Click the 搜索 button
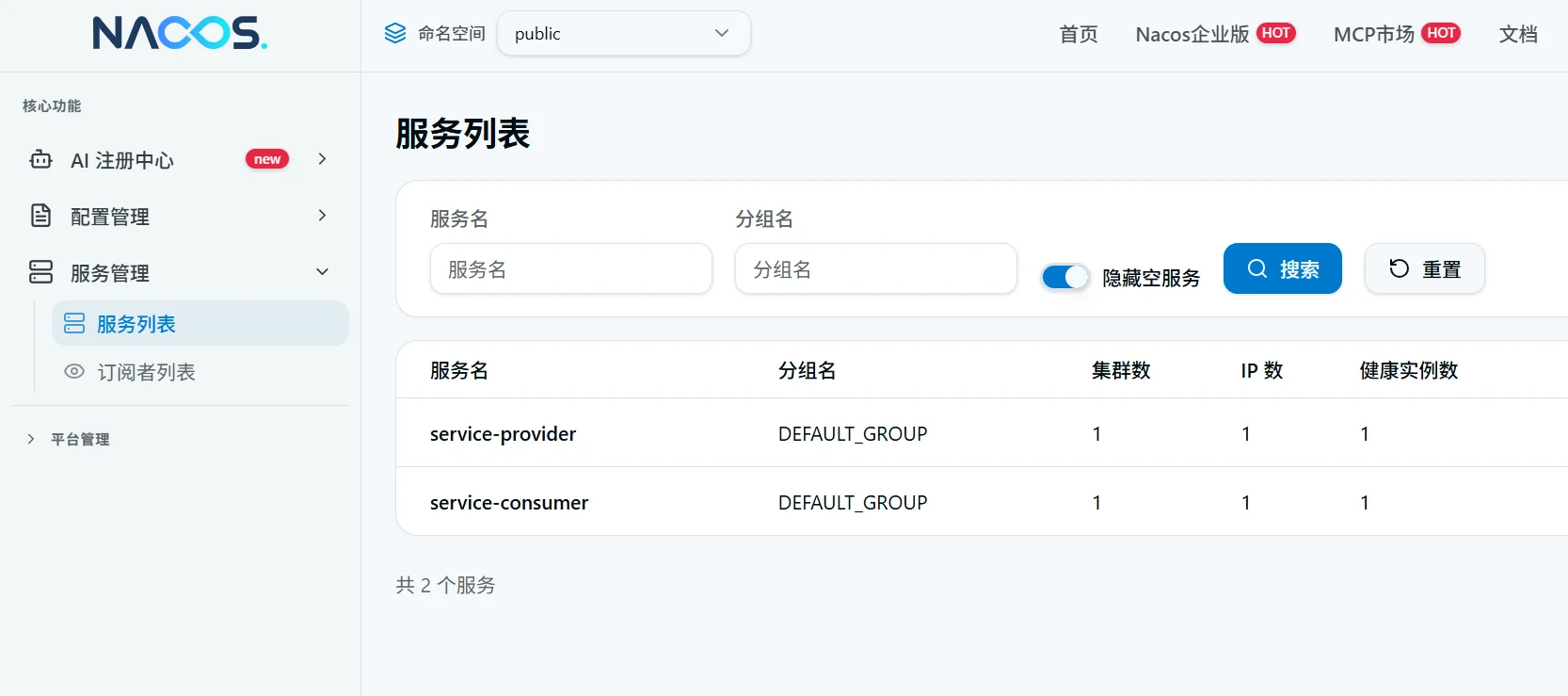The image size is (1568, 696). pos(1283,269)
